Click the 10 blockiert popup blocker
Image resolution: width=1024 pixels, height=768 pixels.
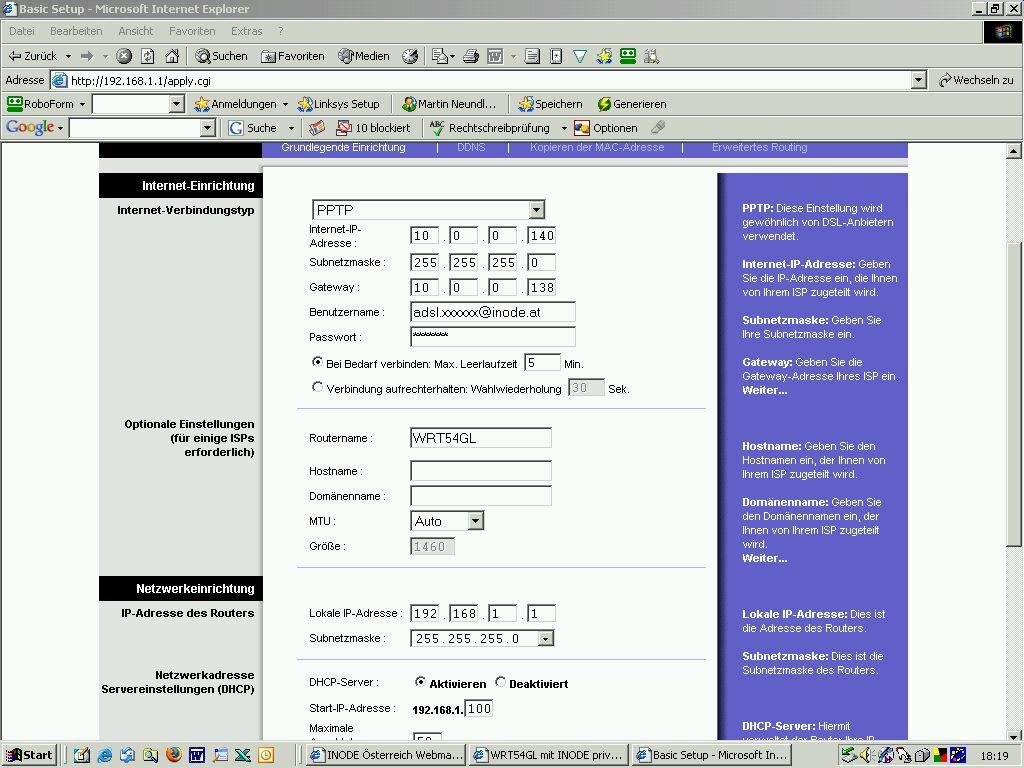pos(373,128)
